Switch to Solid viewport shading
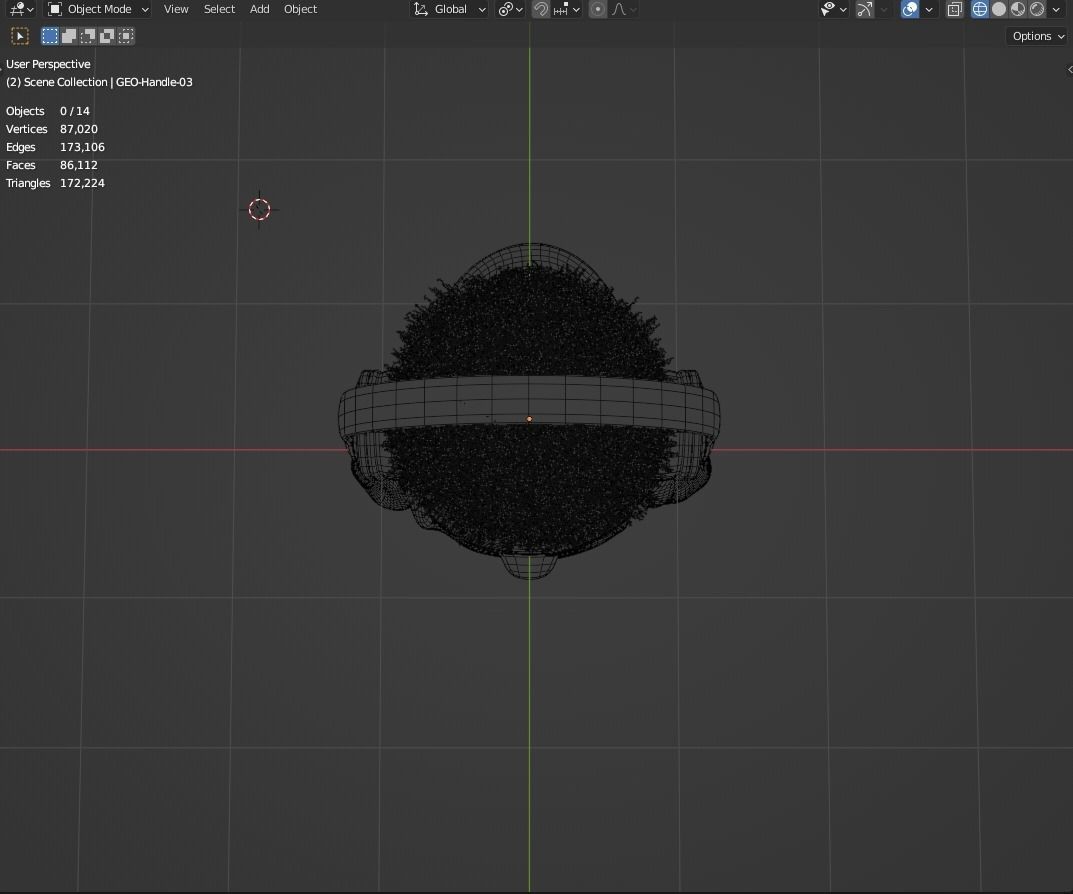 click(999, 9)
